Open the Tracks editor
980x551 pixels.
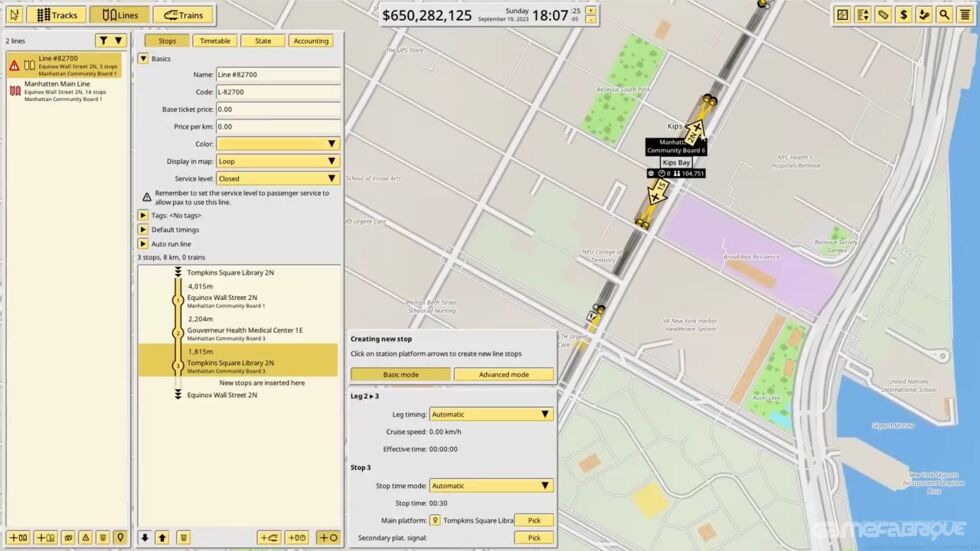coord(57,14)
